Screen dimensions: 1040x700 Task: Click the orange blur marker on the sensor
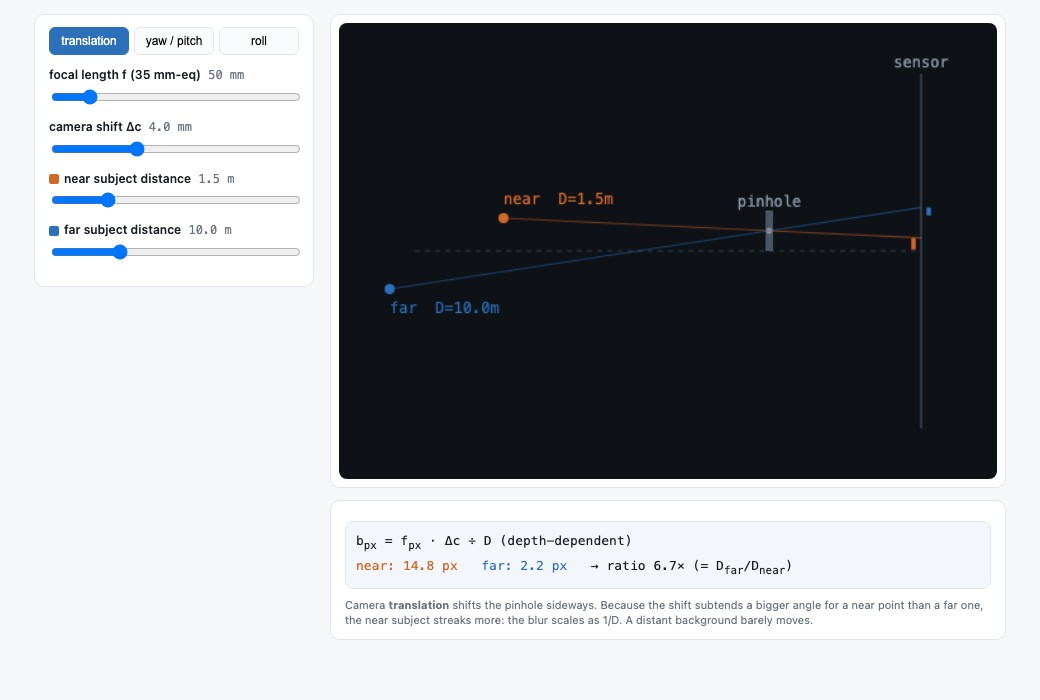pyautogui.click(x=913, y=244)
